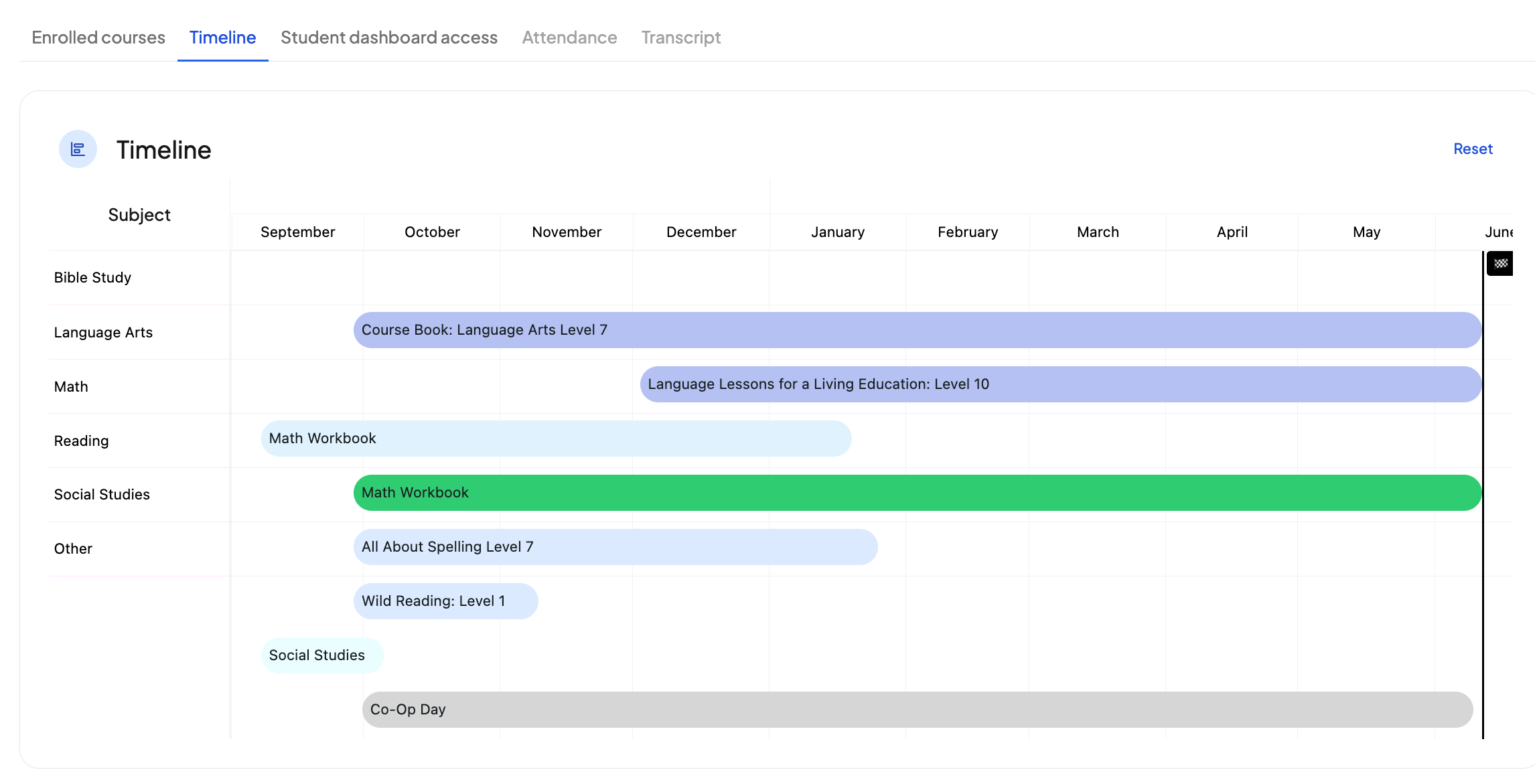This screenshot has height=784, width=1535.
Task: Click the Other subject label
Action: [73, 548]
